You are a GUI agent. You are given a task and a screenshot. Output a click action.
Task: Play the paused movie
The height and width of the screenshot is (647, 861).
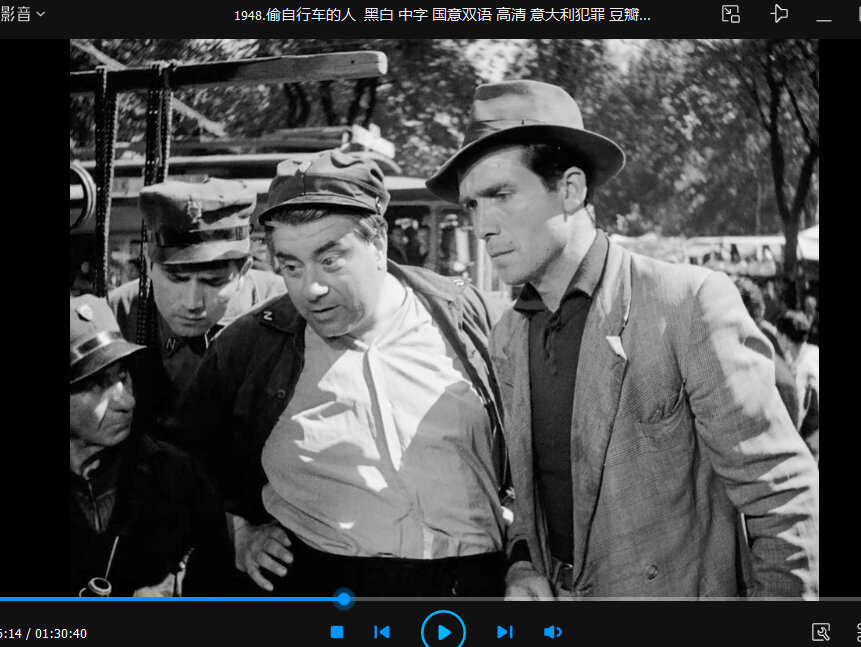pyautogui.click(x=443, y=632)
